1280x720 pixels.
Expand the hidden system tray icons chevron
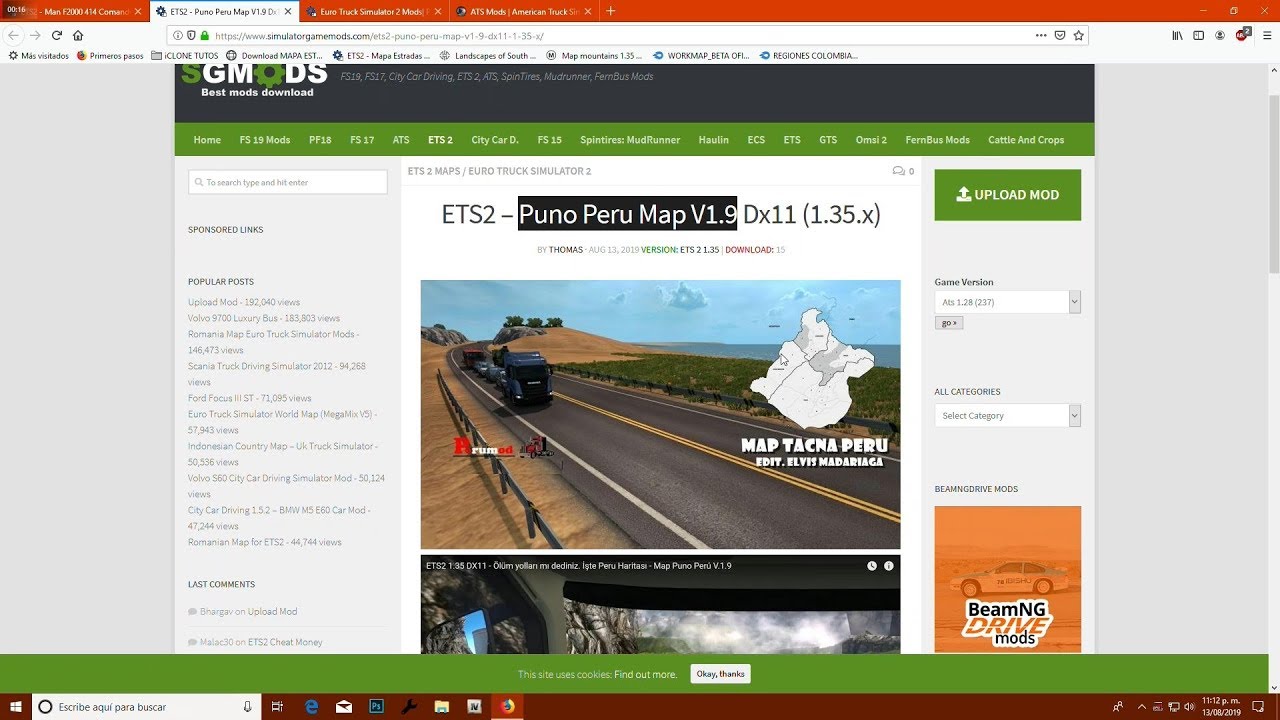[x=1143, y=707]
